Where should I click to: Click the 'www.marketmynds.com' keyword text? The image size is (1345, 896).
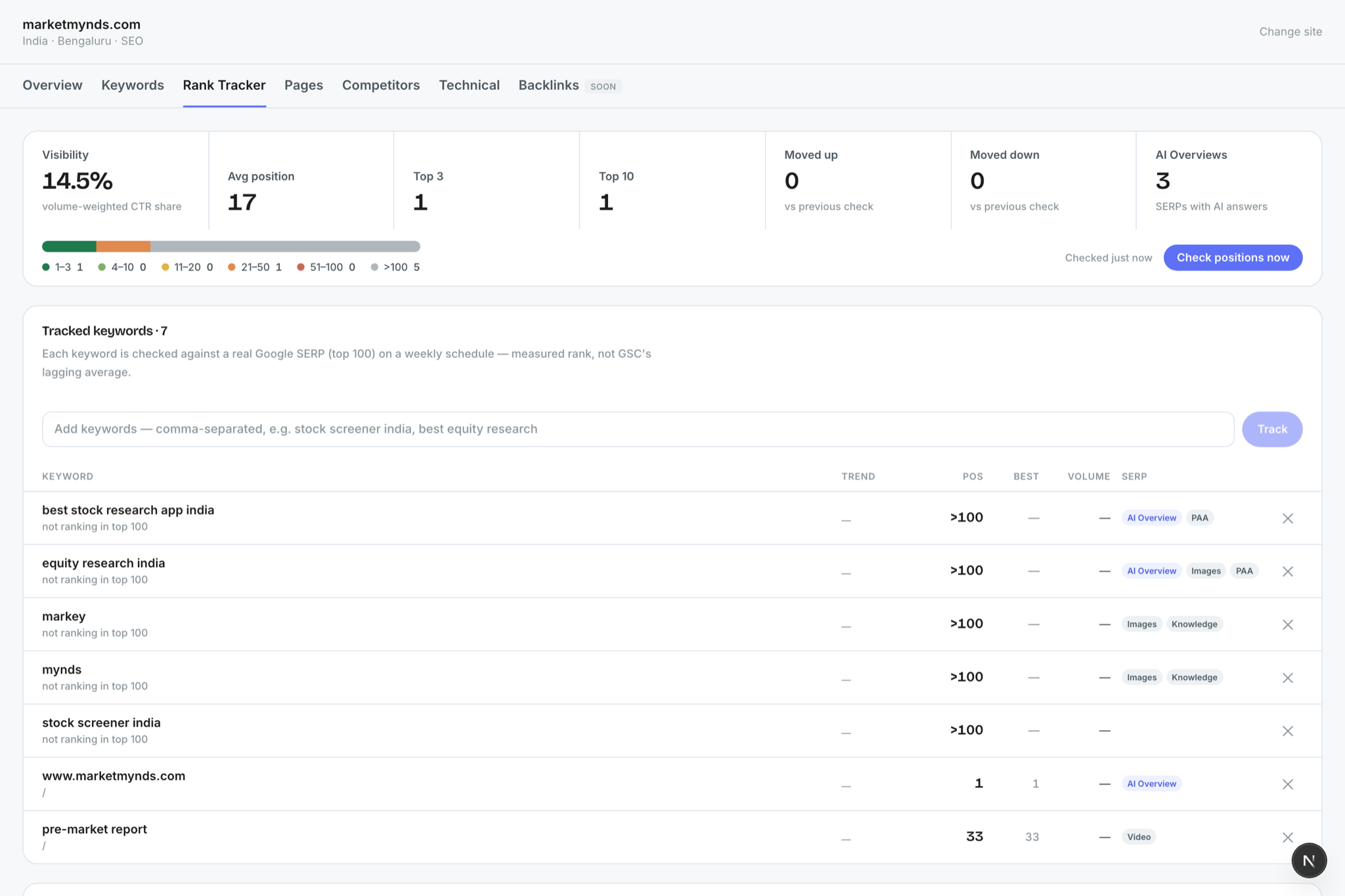click(114, 776)
